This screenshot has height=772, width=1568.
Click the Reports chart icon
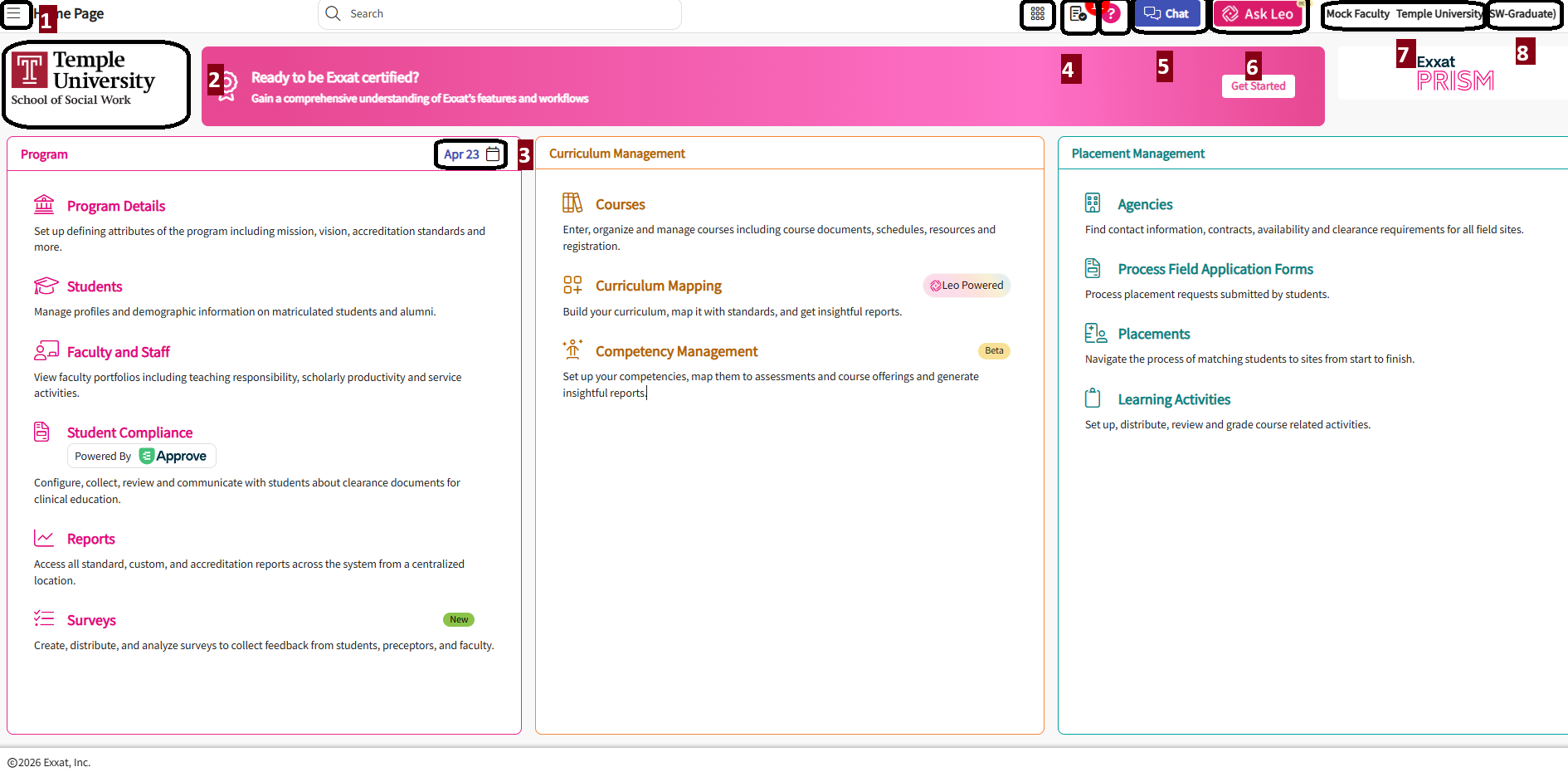pyautogui.click(x=44, y=538)
